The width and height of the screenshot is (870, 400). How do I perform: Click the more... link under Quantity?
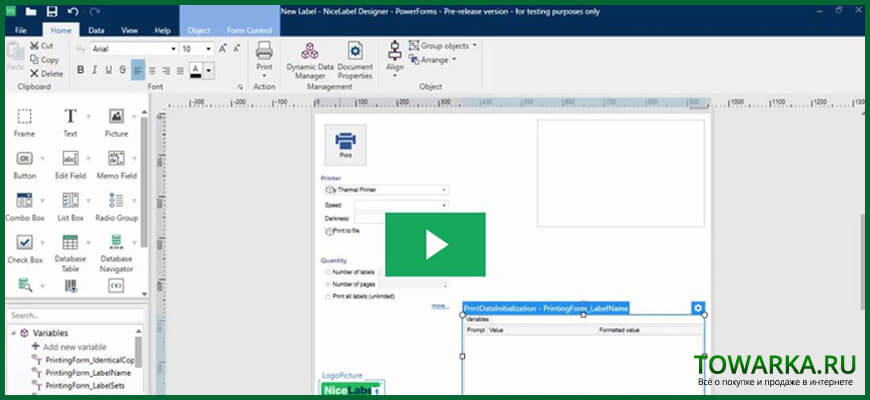point(439,306)
